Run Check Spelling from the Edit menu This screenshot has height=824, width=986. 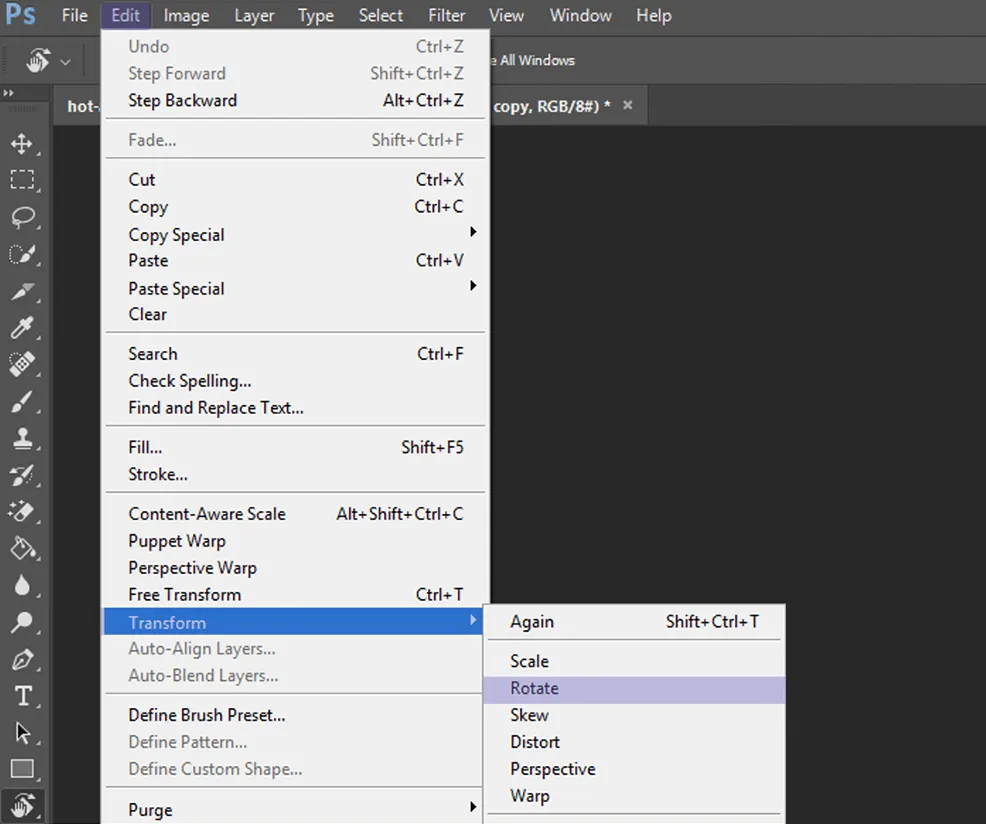(295, 381)
